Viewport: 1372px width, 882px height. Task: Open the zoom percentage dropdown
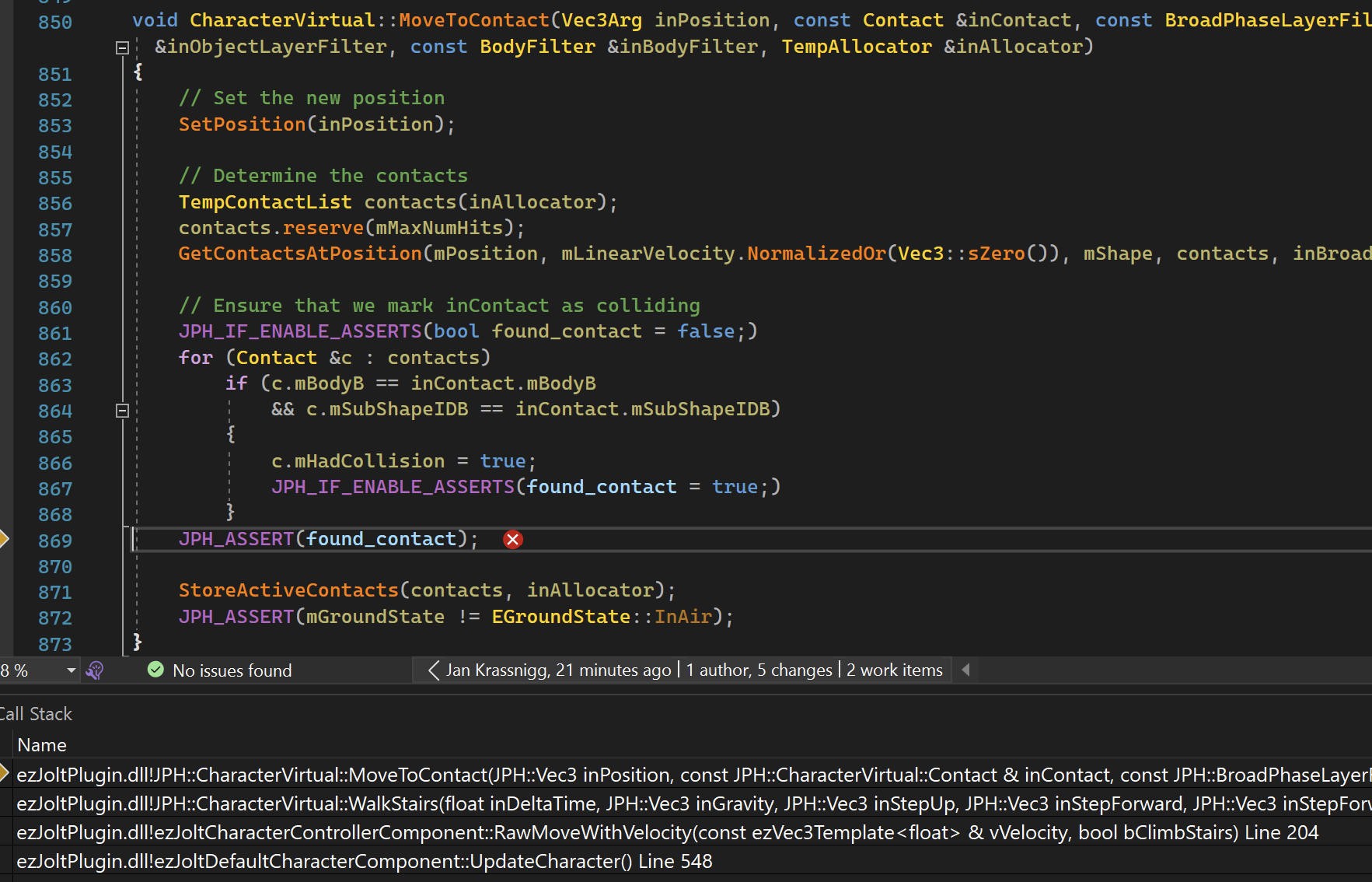tap(71, 670)
